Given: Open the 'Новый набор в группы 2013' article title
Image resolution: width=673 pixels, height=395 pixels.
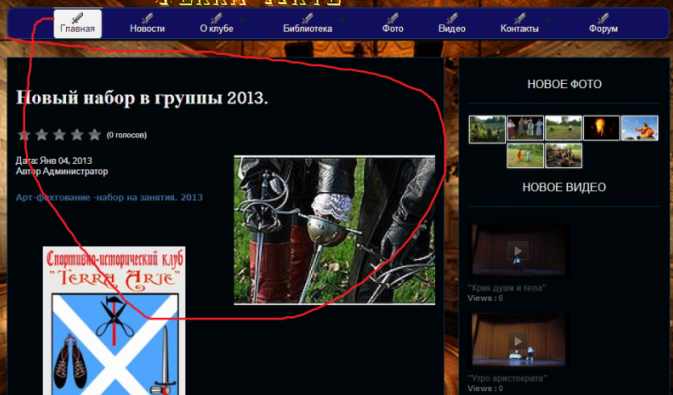Looking at the screenshot, I should (x=142, y=98).
